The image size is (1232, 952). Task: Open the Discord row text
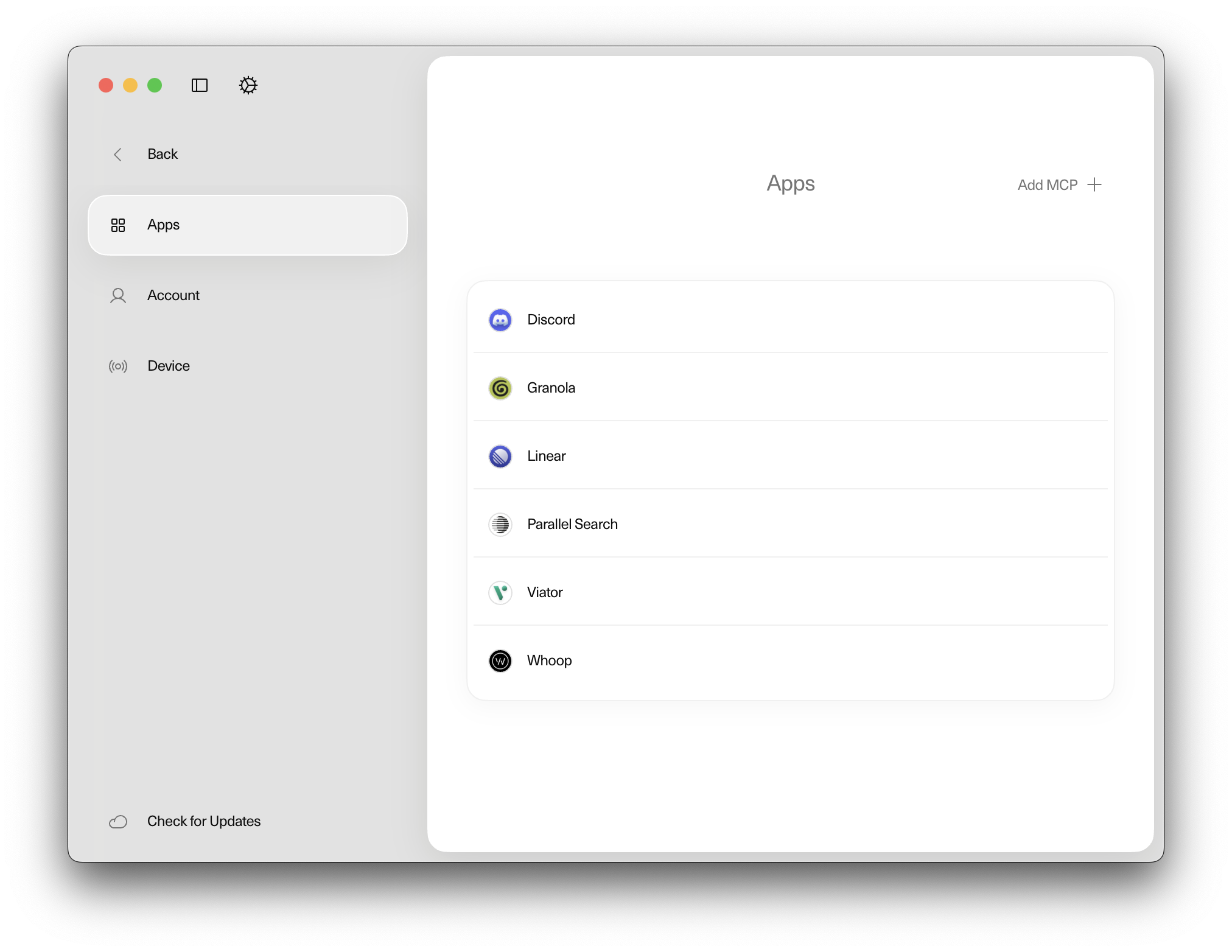[x=551, y=320]
